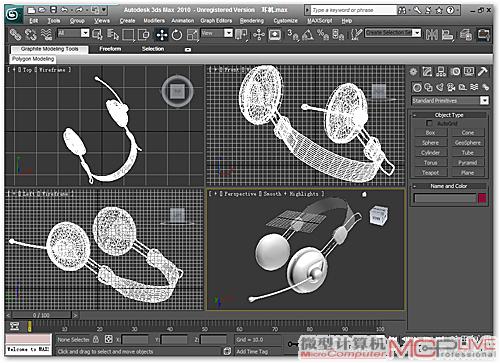
Task: Open the MAXScript menu
Action: click(x=320, y=21)
